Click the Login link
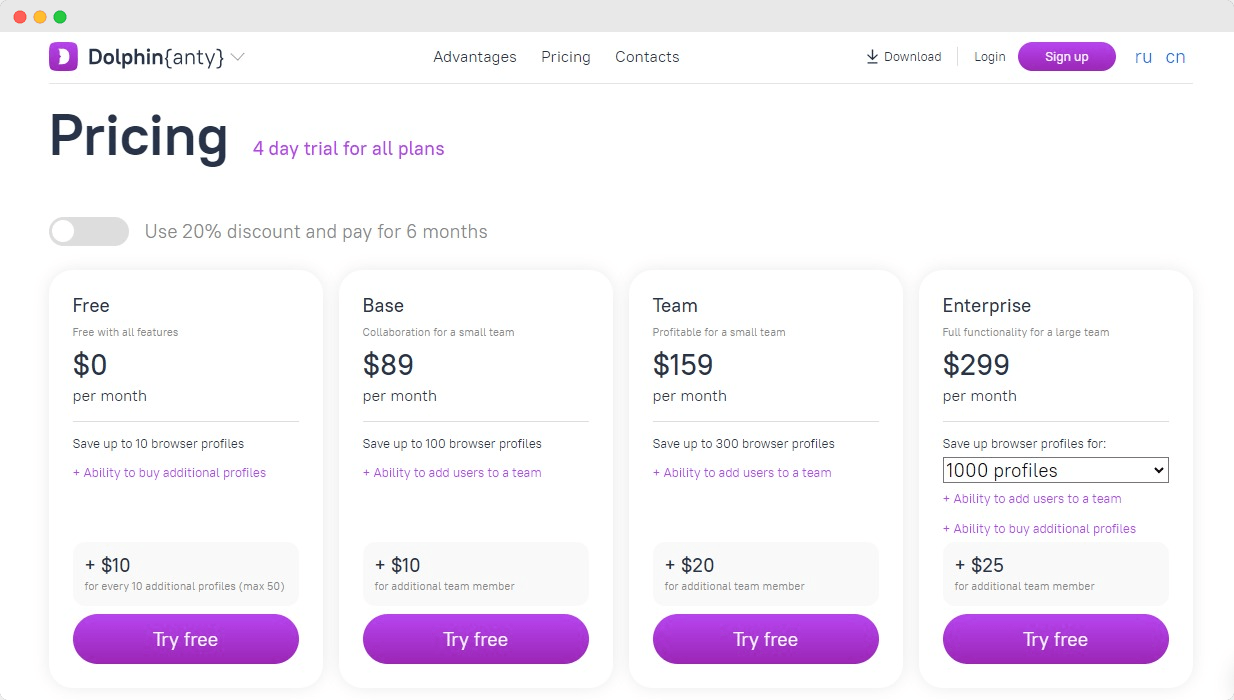Viewport: 1234px width, 700px height. coord(990,57)
